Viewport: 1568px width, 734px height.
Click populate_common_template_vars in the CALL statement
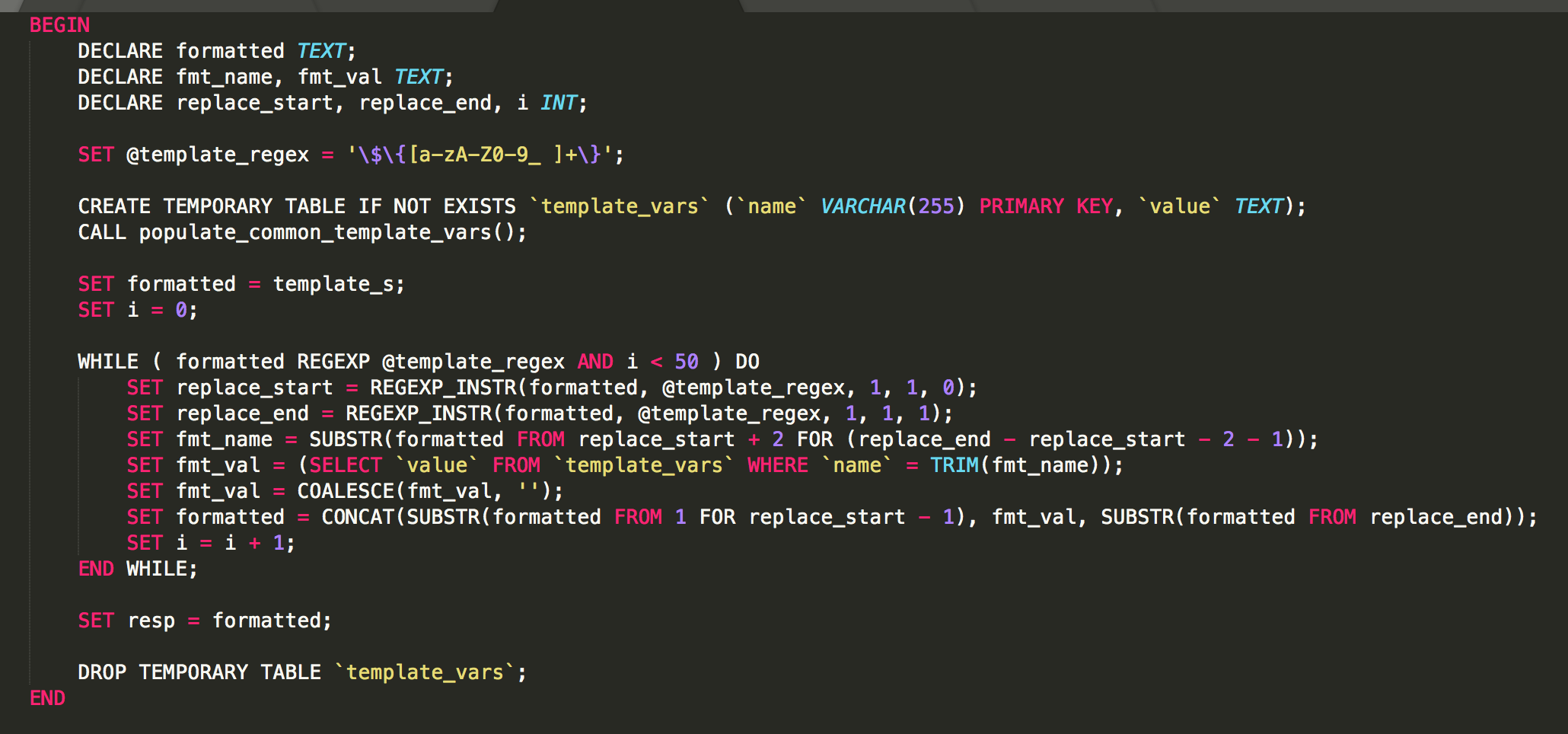click(x=315, y=232)
